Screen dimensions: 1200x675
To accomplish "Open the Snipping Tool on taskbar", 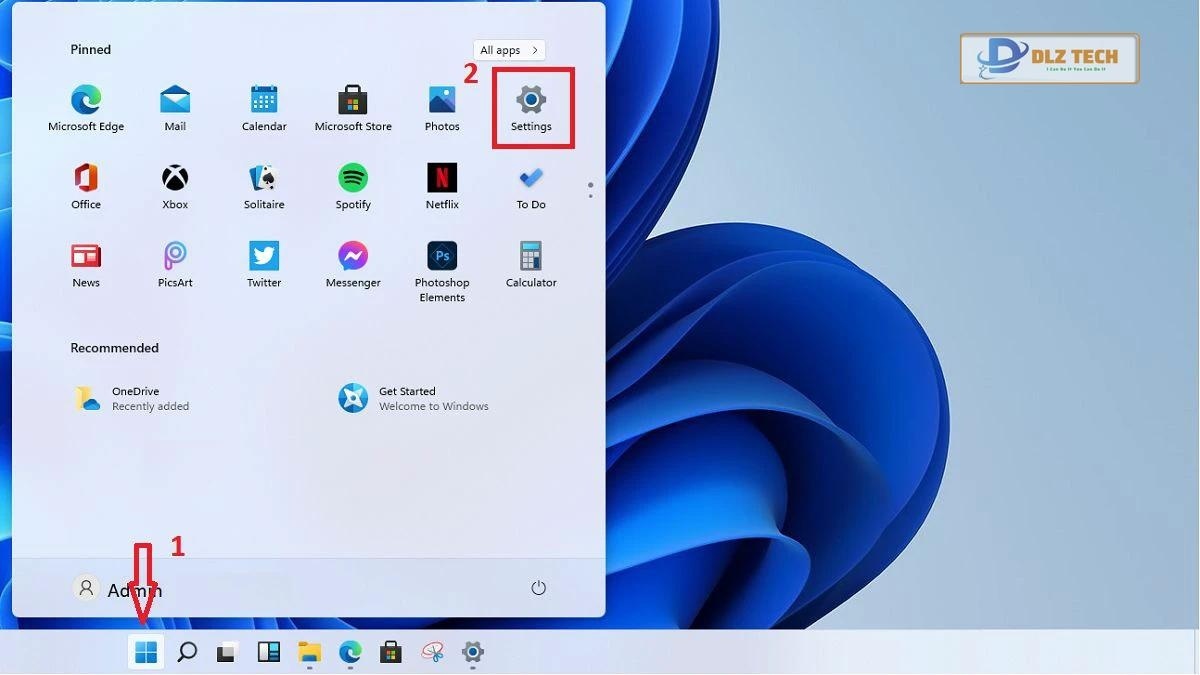I will click(432, 652).
